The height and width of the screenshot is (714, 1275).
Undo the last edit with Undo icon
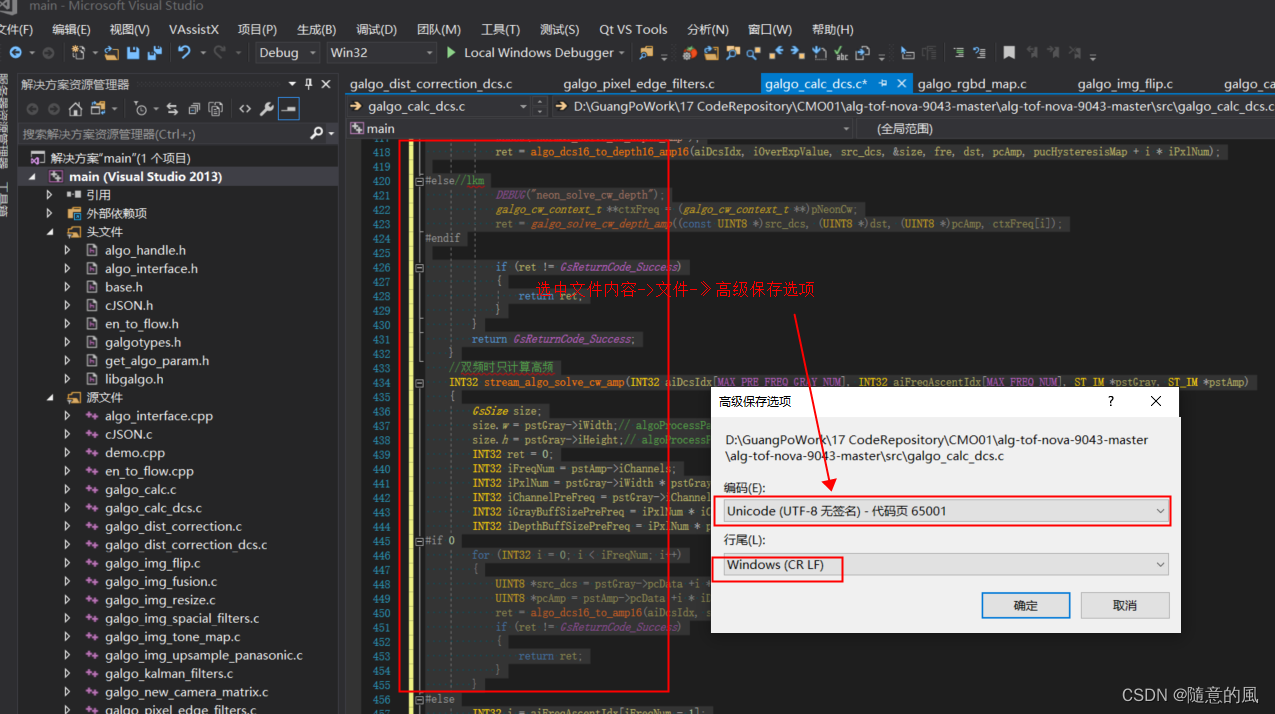click(185, 53)
